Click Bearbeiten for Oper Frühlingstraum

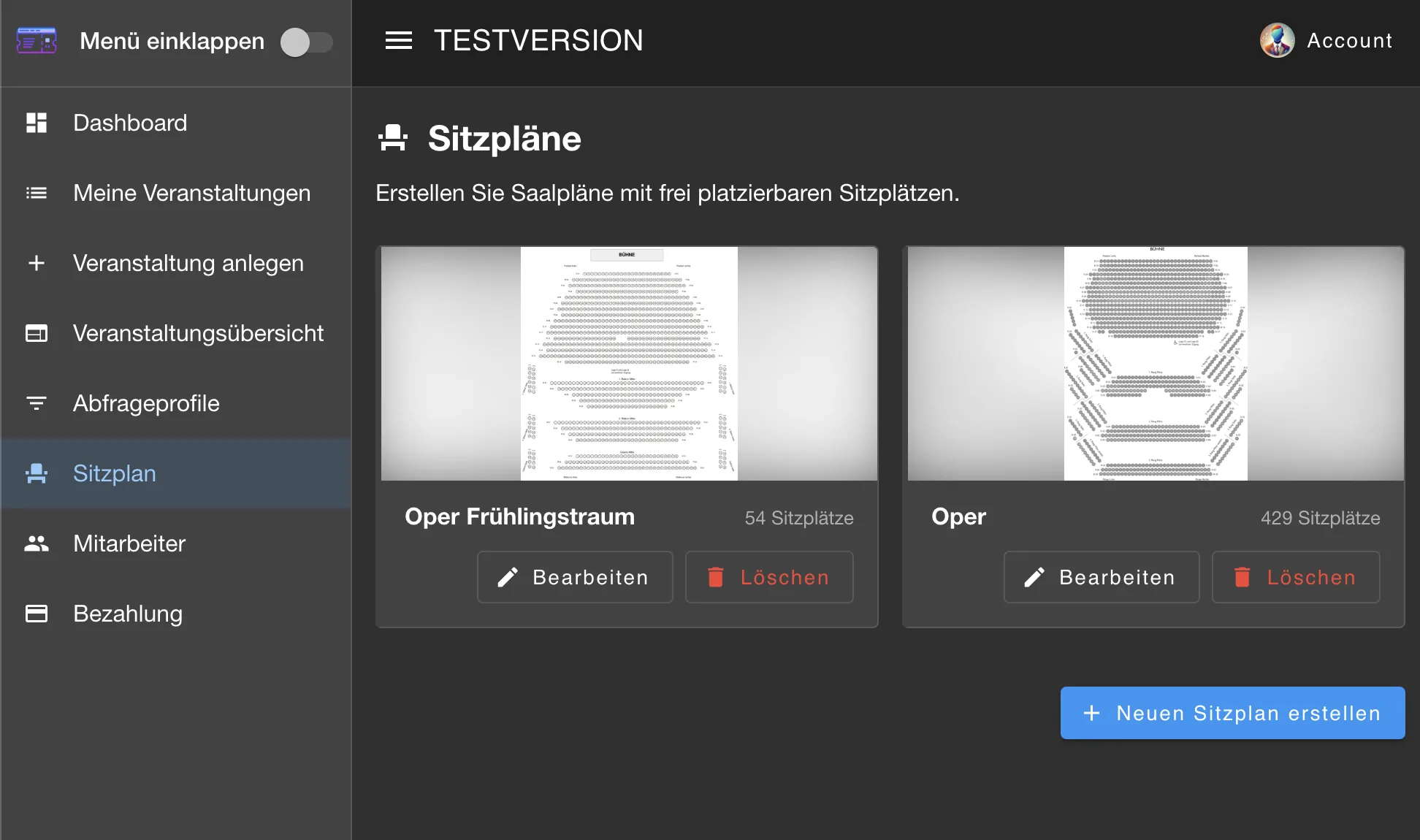(575, 577)
